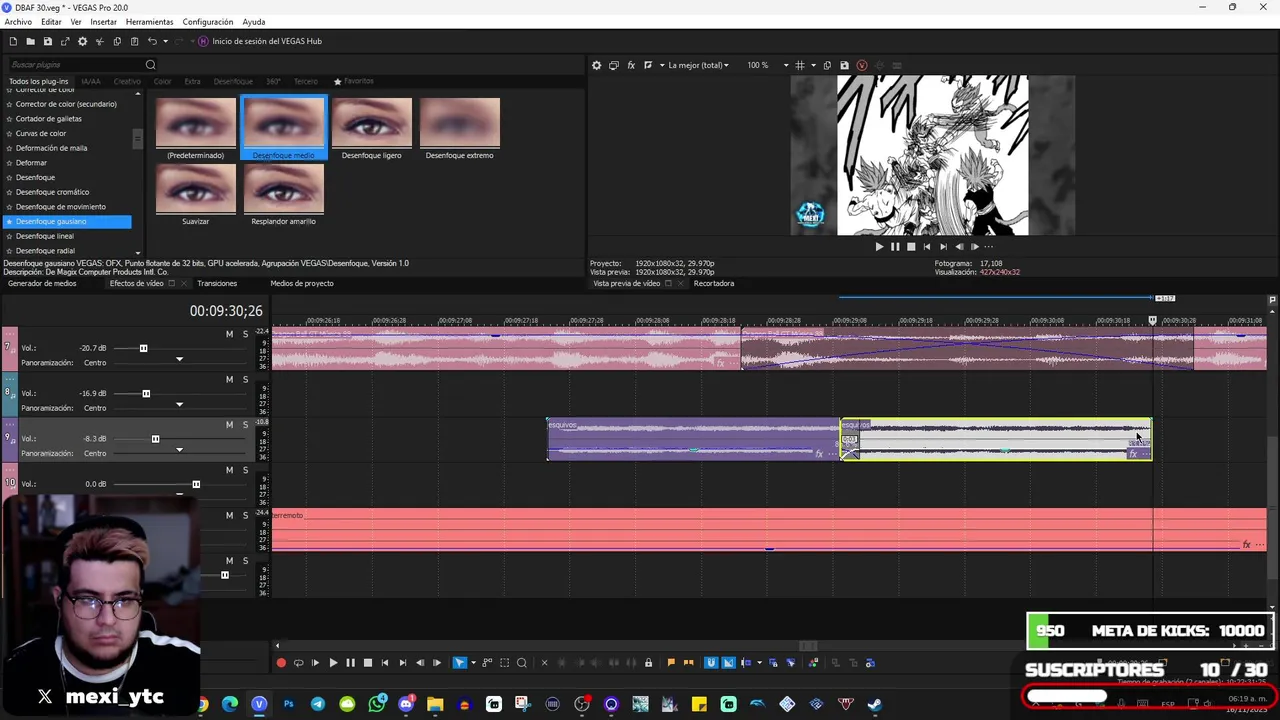1280x720 pixels.
Task: Play the video in the preview window
Action: 879,246
